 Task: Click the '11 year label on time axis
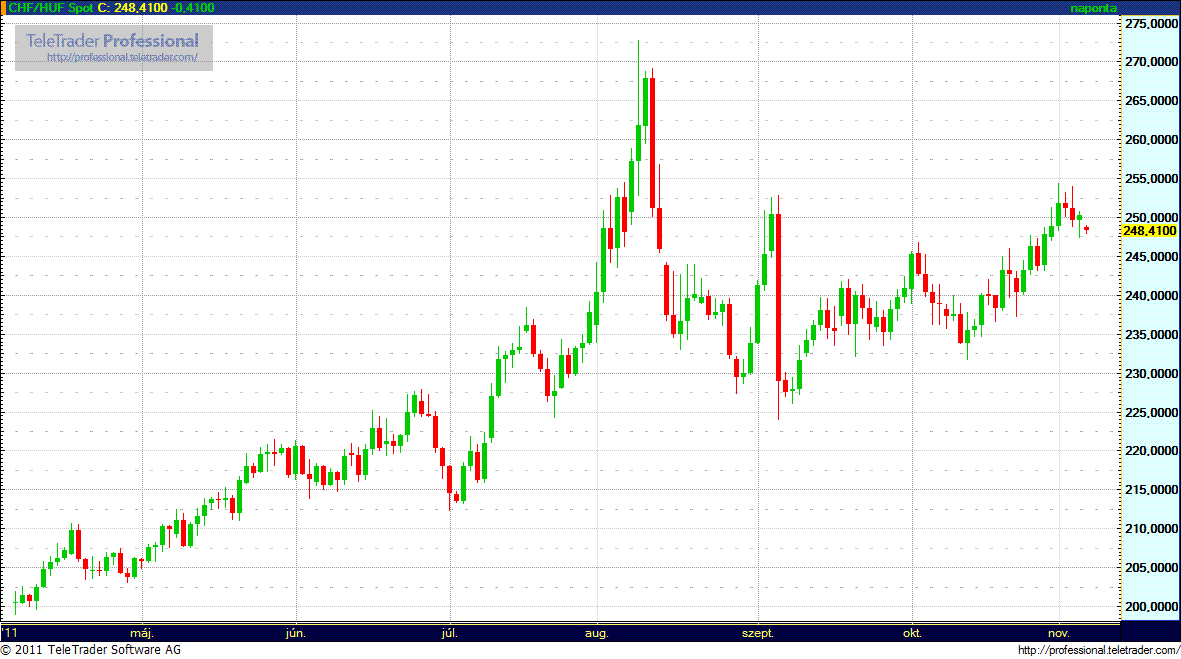[10, 633]
